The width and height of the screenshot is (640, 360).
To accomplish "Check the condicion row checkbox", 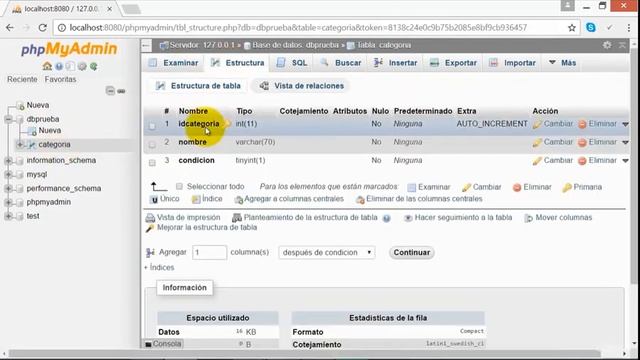I will 152,163.
